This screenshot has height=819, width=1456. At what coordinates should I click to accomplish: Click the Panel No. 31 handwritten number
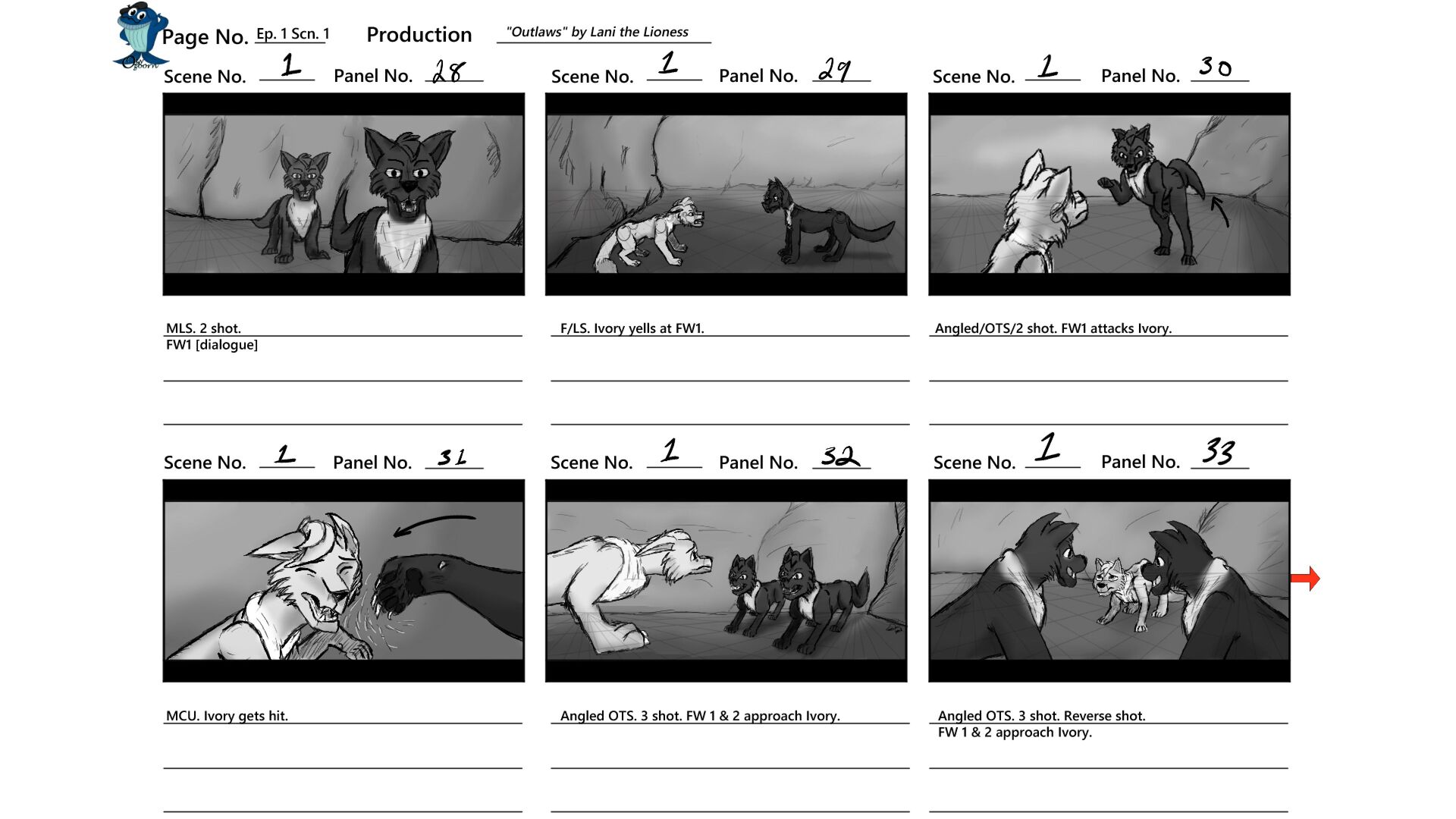click(x=453, y=457)
